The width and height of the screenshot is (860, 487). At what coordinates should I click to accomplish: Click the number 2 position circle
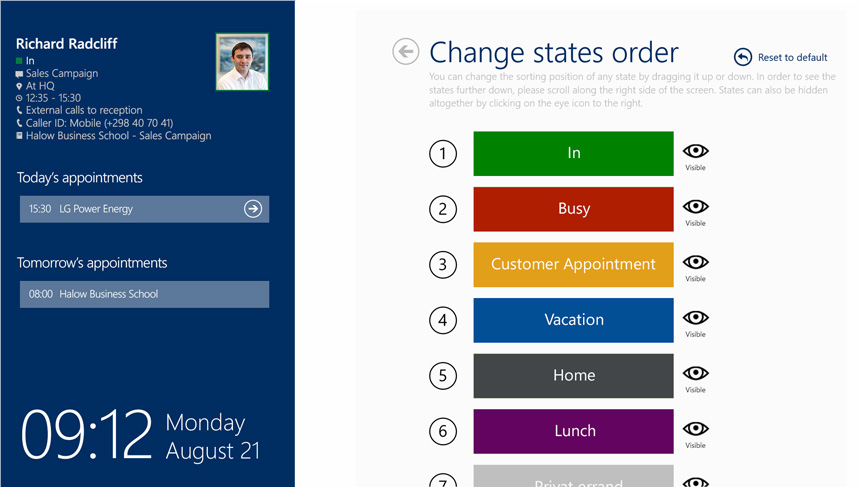pos(443,209)
